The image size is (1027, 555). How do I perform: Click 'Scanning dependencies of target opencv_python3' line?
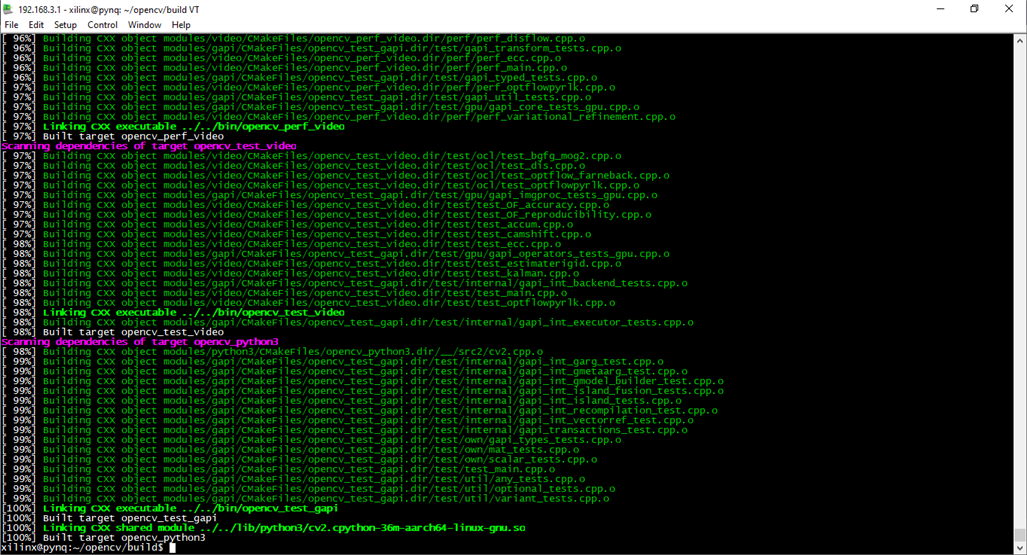click(x=140, y=341)
